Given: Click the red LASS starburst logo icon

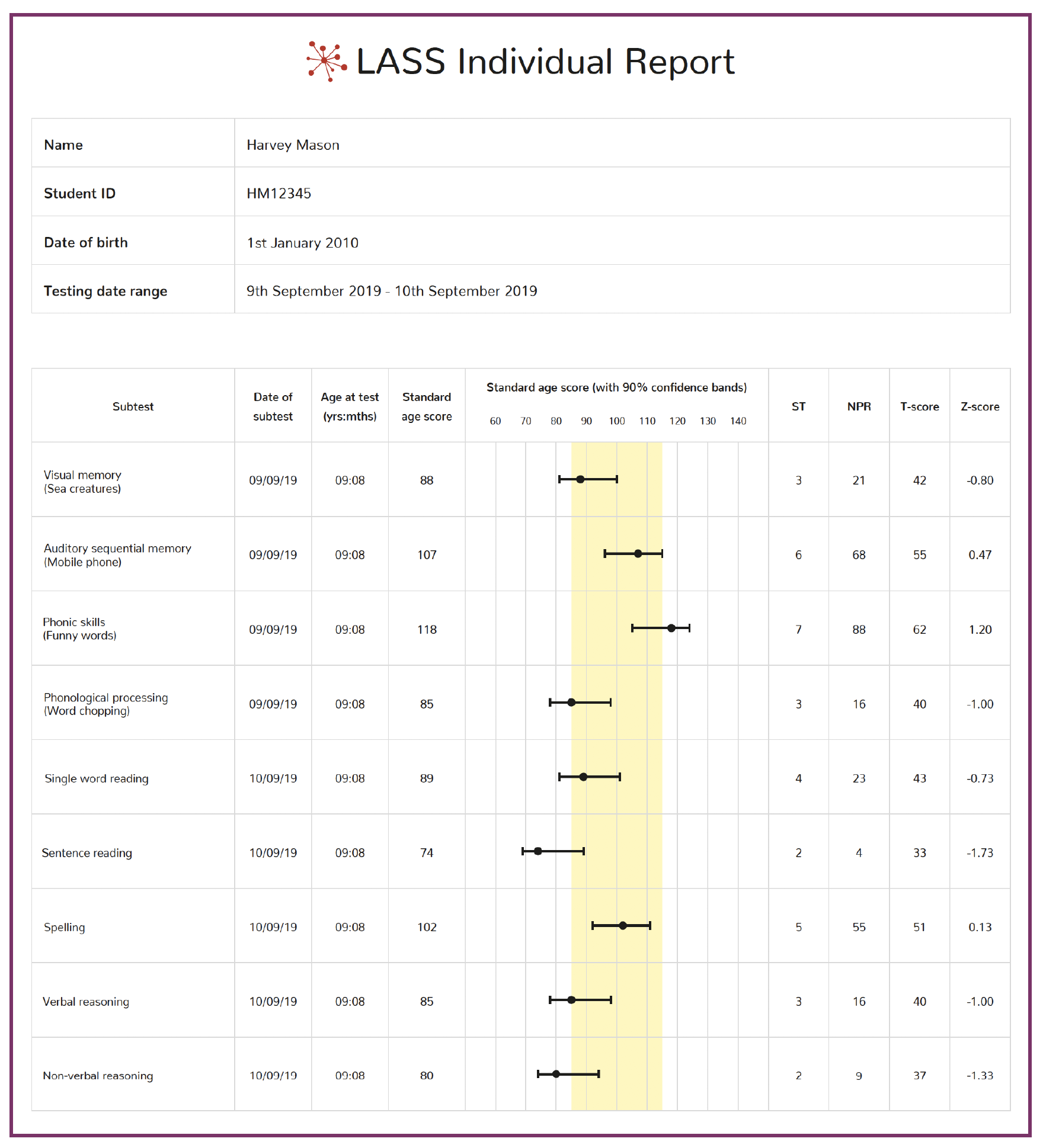Looking at the screenshot, I should (327, 61).
